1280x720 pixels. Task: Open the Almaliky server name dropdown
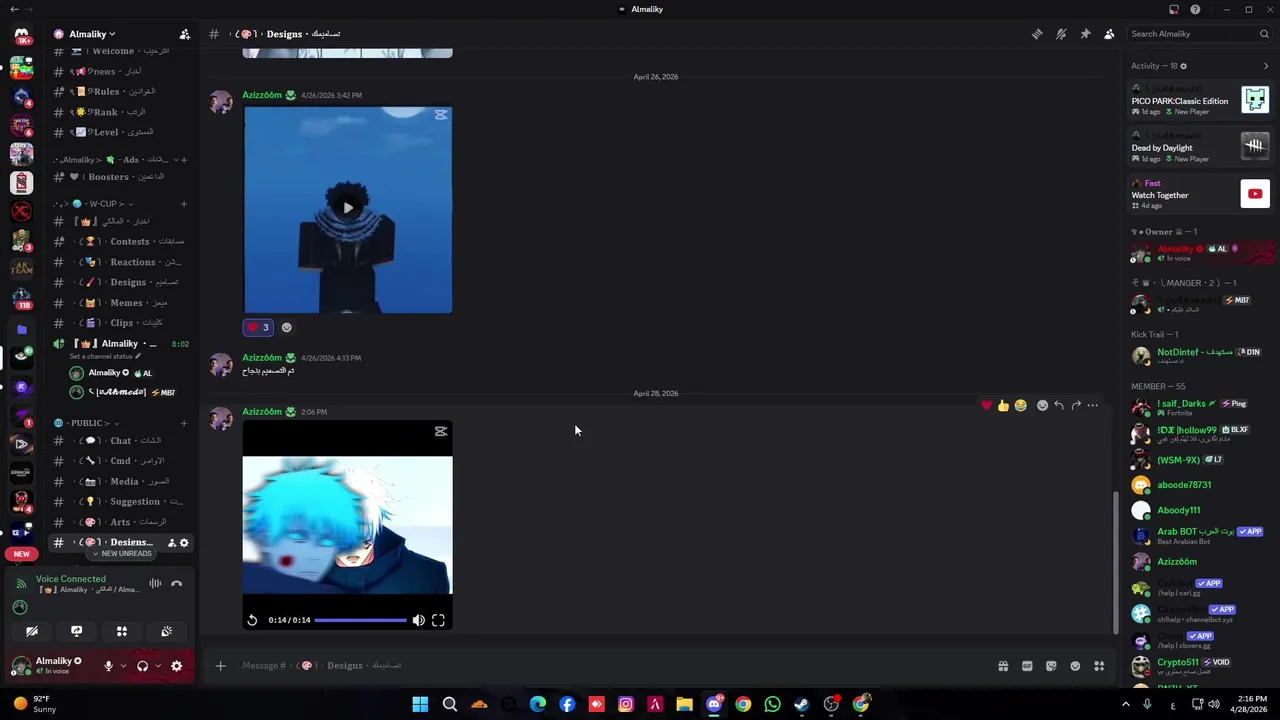pos(91,34)
